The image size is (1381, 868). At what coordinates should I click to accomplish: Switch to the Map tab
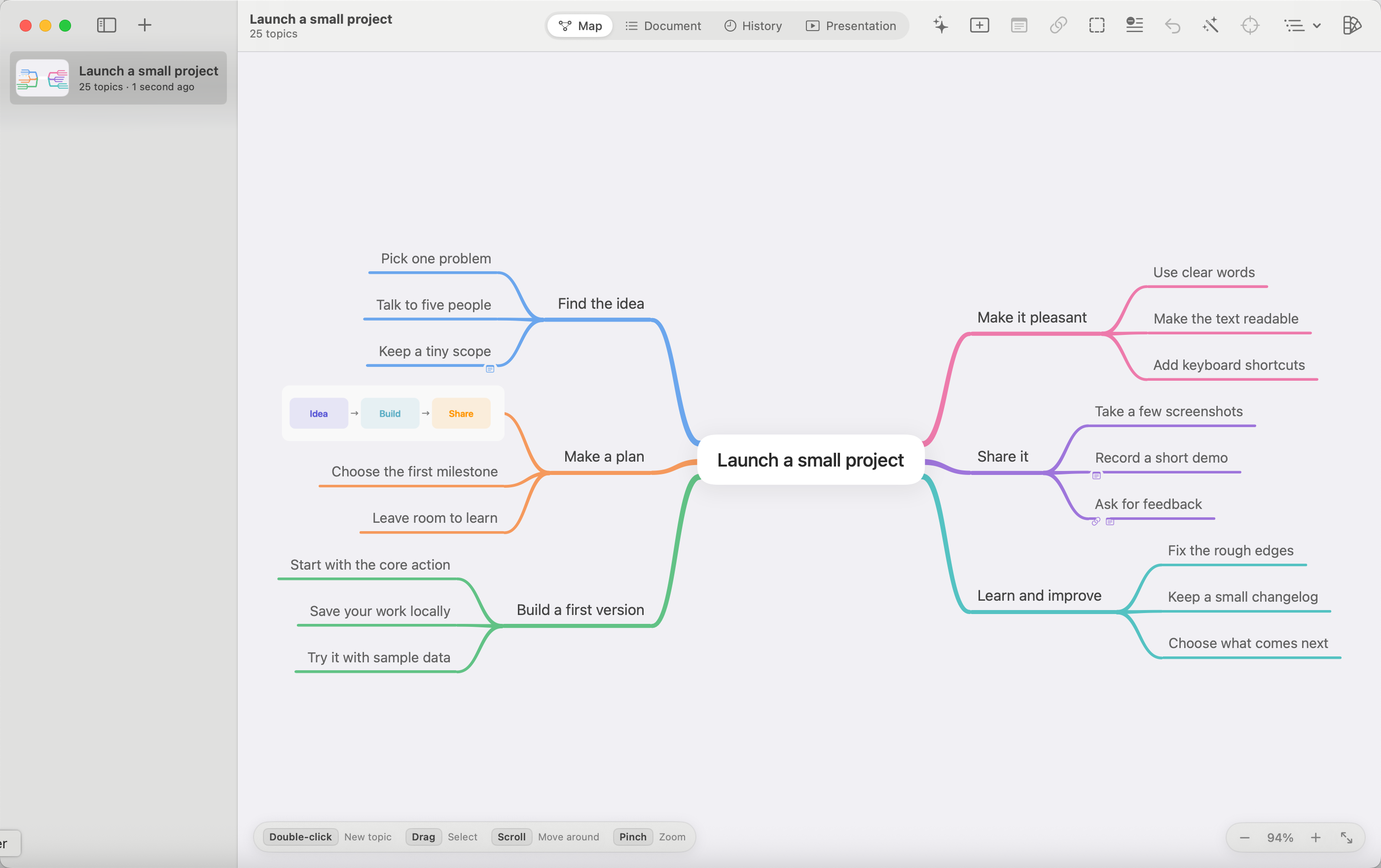pyautogui.click(x=581, y=26)
